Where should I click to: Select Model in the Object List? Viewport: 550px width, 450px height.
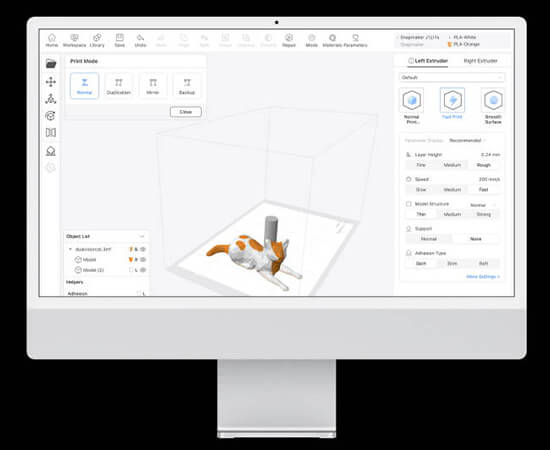90,260
